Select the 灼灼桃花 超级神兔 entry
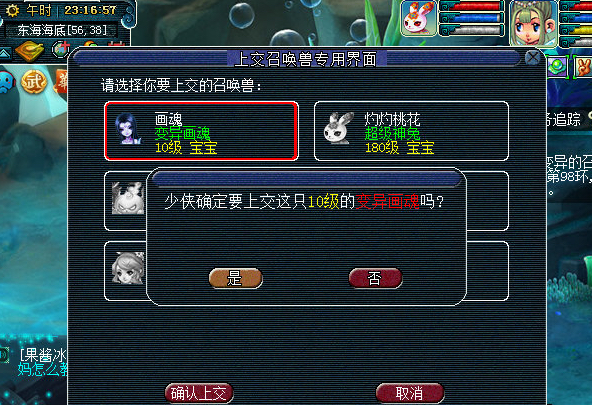Viewport: 592px width, 405px height. [411, 131]
